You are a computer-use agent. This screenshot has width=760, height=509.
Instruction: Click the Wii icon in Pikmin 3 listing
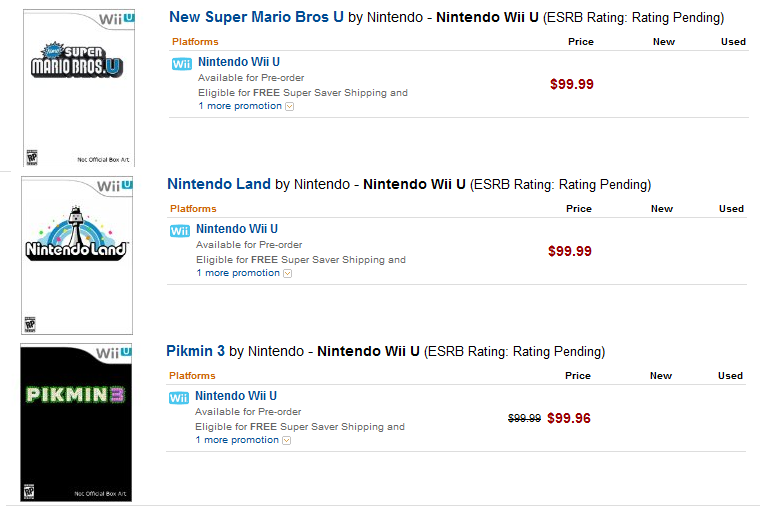click(x=178, y=398)
